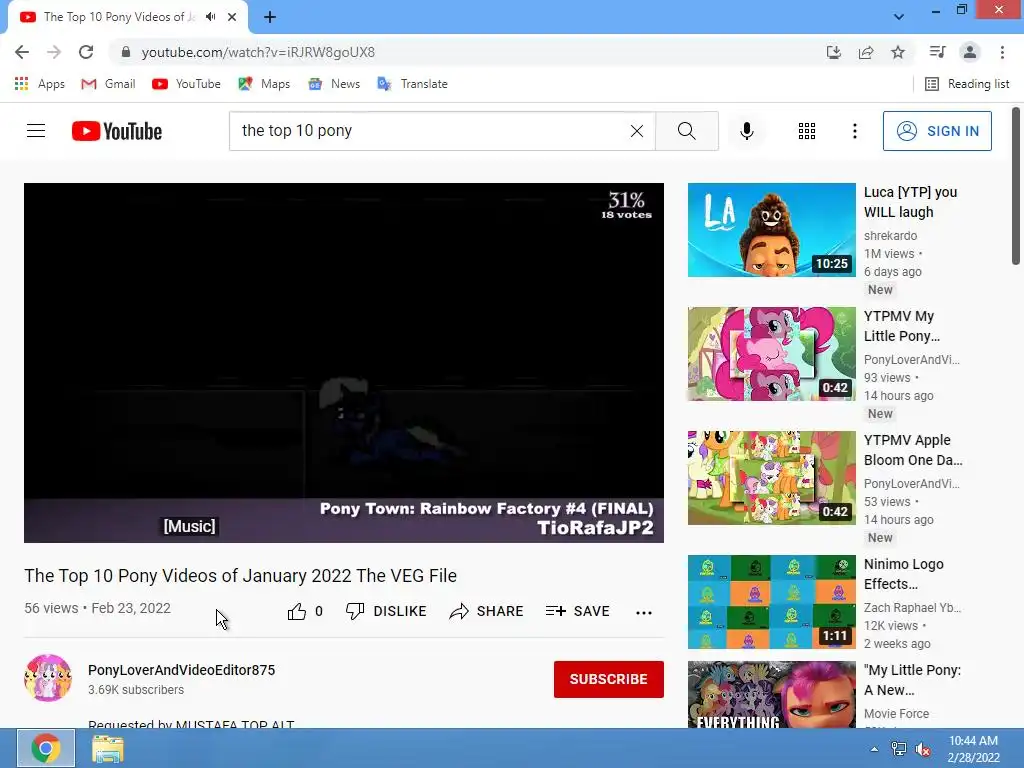1024x768 pixels.
Task: Open Luca [YTP] video thumbnail
Action: pyautogui.click(x=771, y=230)
